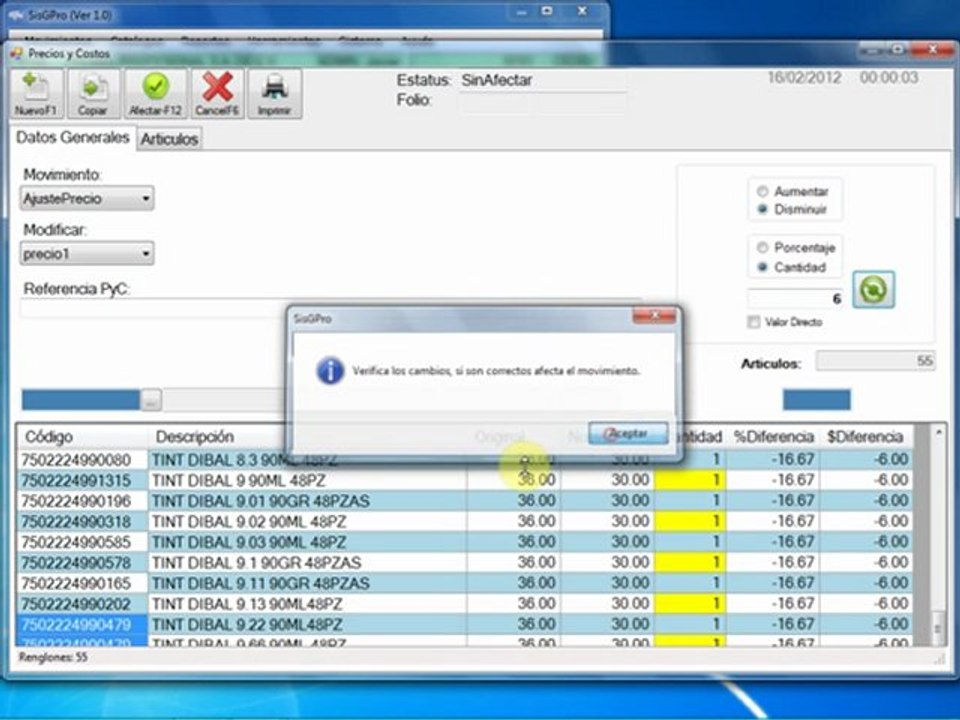Screen dimensions: 960x720
Task: Close the SisGPro message dialog
Action: point(654,316)
